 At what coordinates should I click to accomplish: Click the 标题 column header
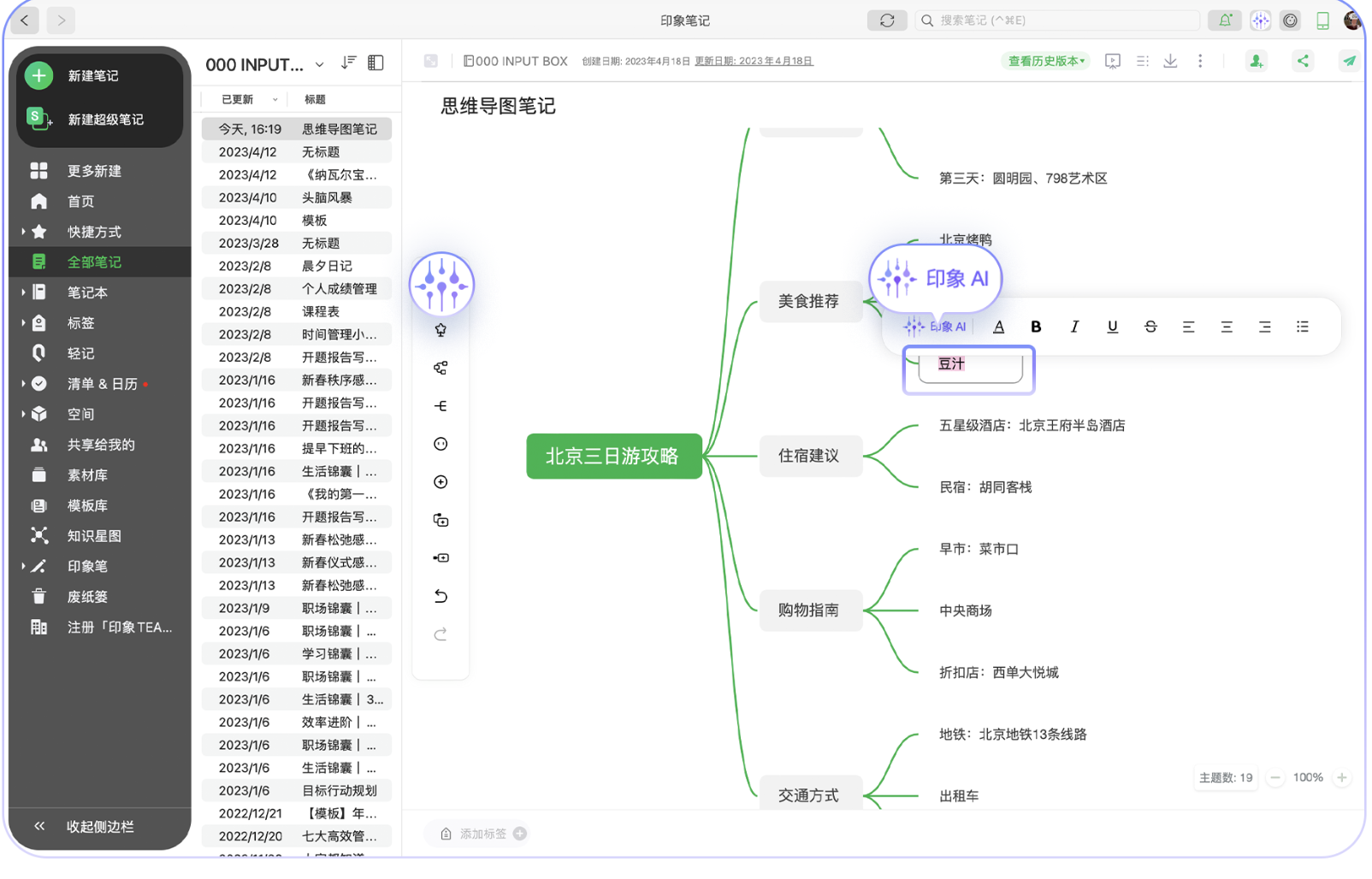tap(315, 99)
